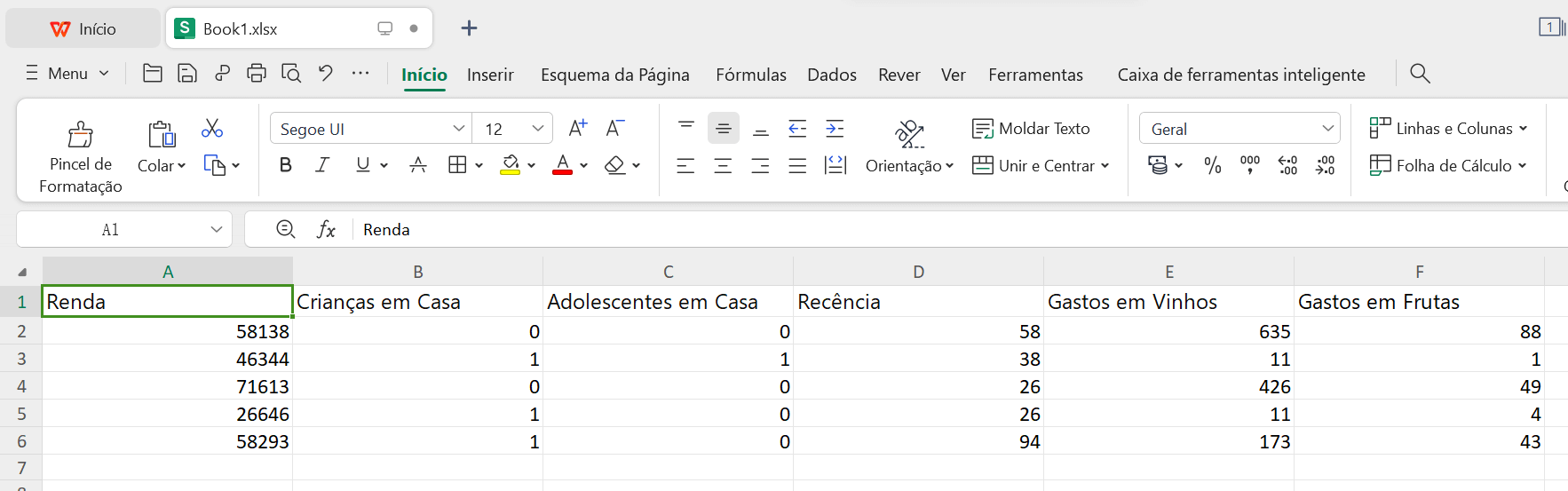1568x491 pixels.
Task: Click the print icon in quick toolbar
Action: click(x=257, y=74)
